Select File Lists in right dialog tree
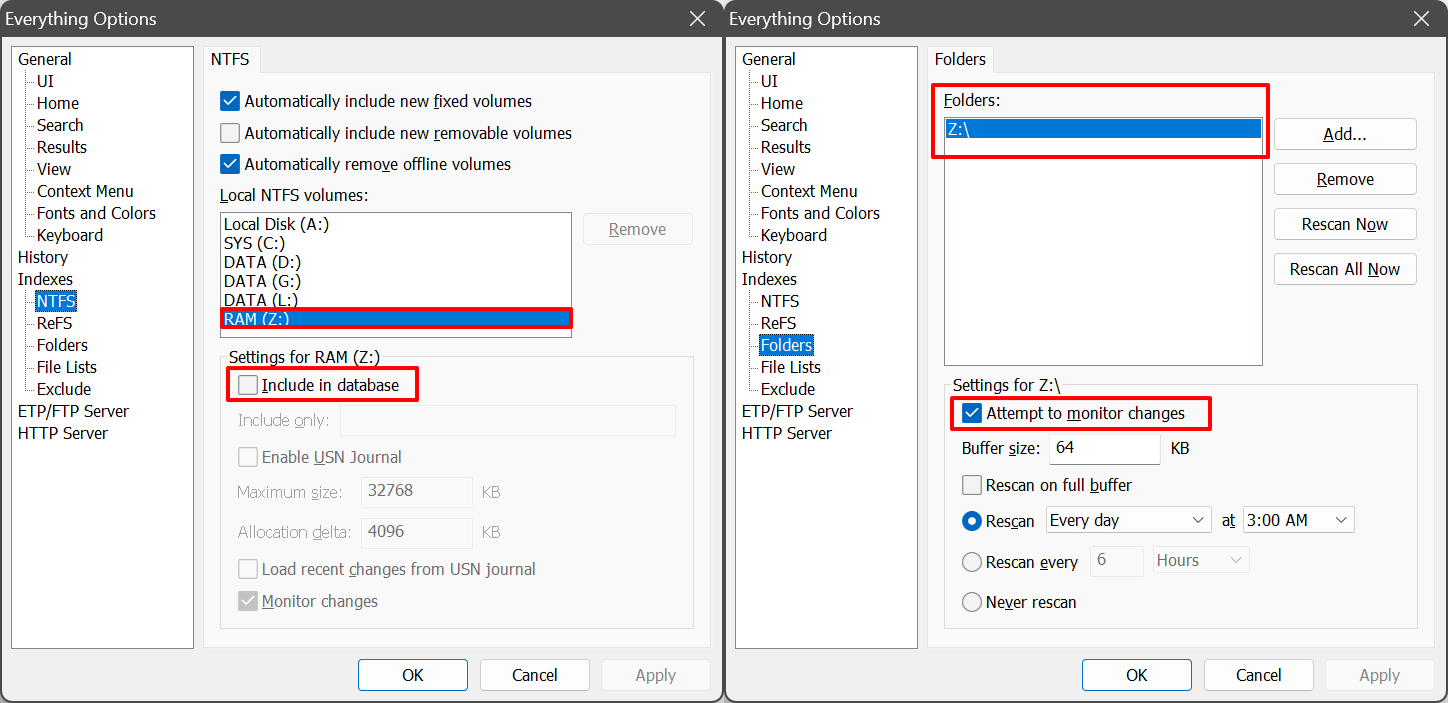The width and height of the screenshot is (1448, 703). point(791,367)
